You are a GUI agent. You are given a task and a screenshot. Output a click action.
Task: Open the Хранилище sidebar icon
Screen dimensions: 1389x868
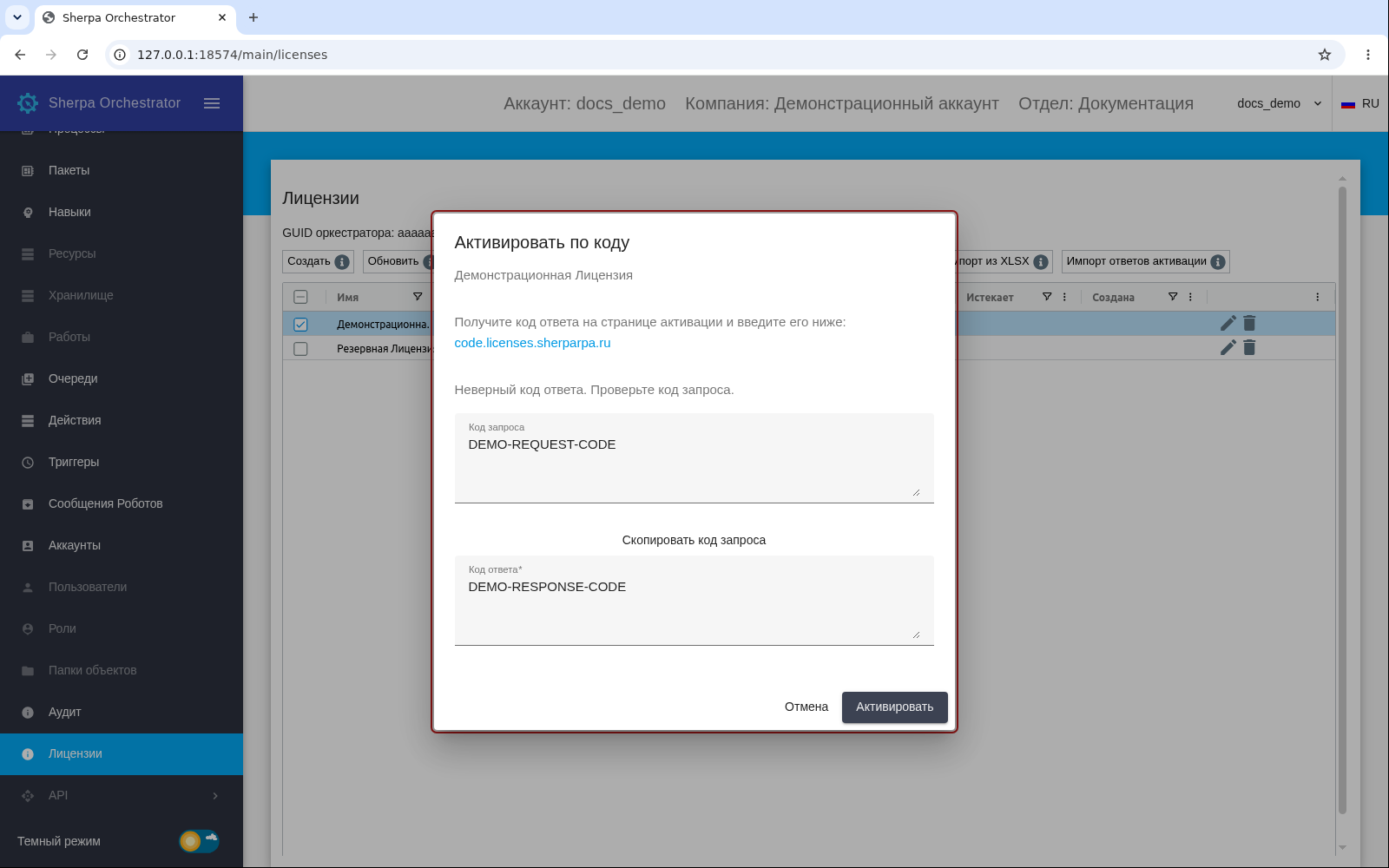point(28,296)
